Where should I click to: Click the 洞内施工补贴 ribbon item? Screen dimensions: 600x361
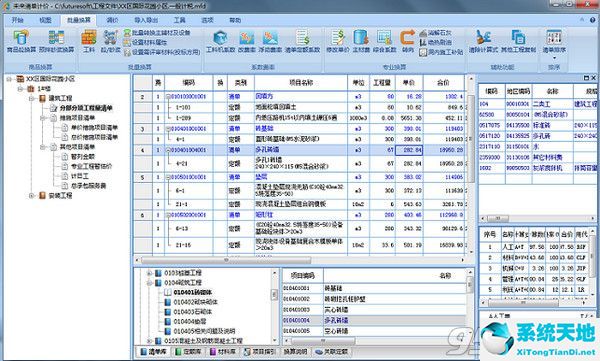click(x=441, y=52)
